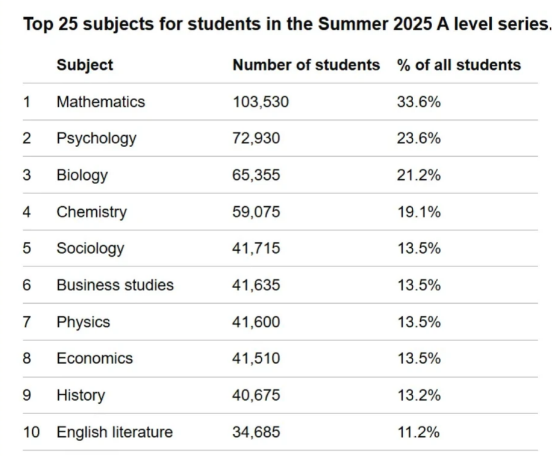Select the Business studies subject cell
558x456 pixels.
pyautogui.click(x=115, y=285)
